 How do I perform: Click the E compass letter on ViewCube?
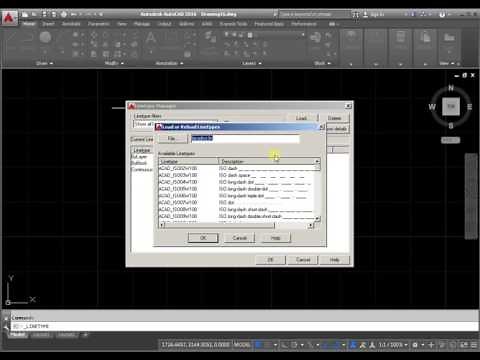tap(469, 107)
